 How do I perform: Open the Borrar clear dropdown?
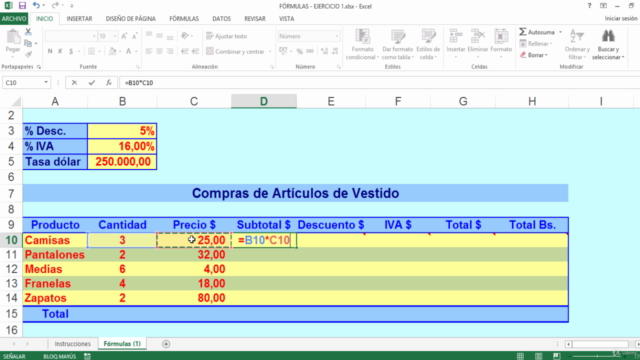point(534,55)
